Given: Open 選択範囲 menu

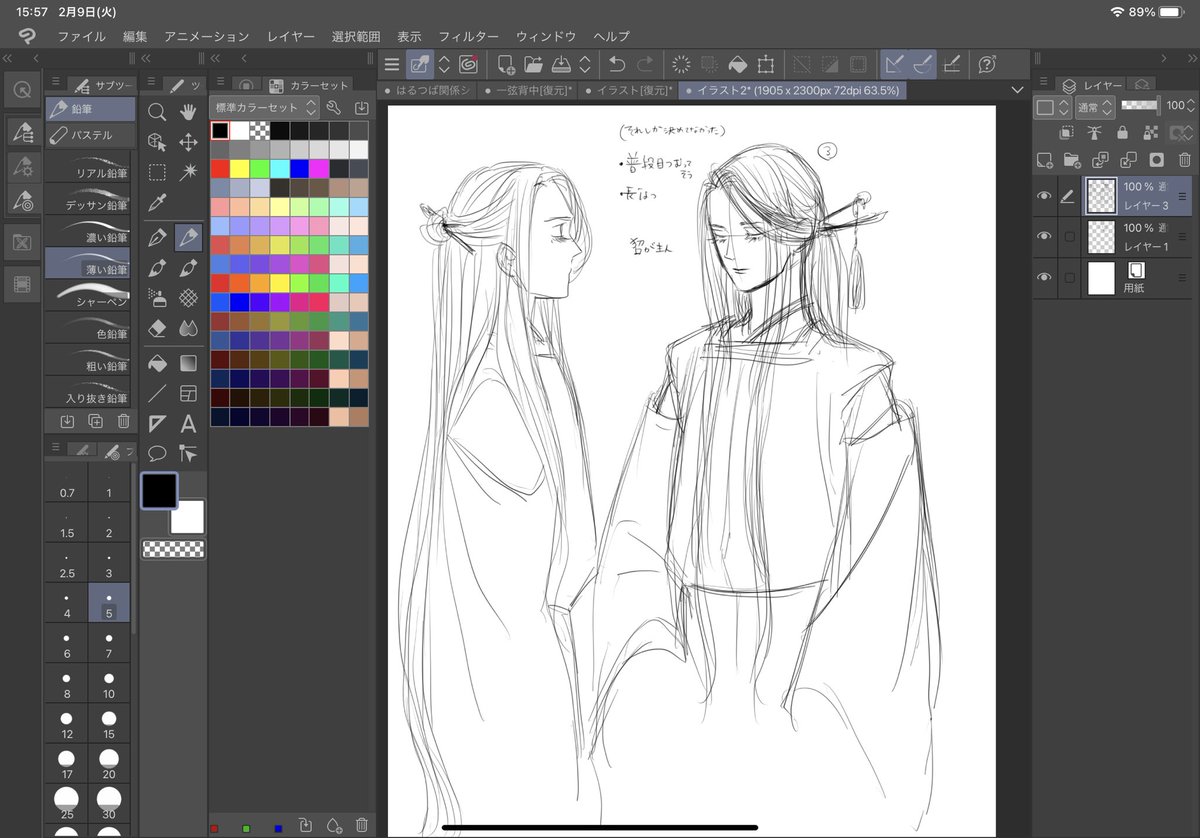Looking at the screenshot, I should 356,36.
